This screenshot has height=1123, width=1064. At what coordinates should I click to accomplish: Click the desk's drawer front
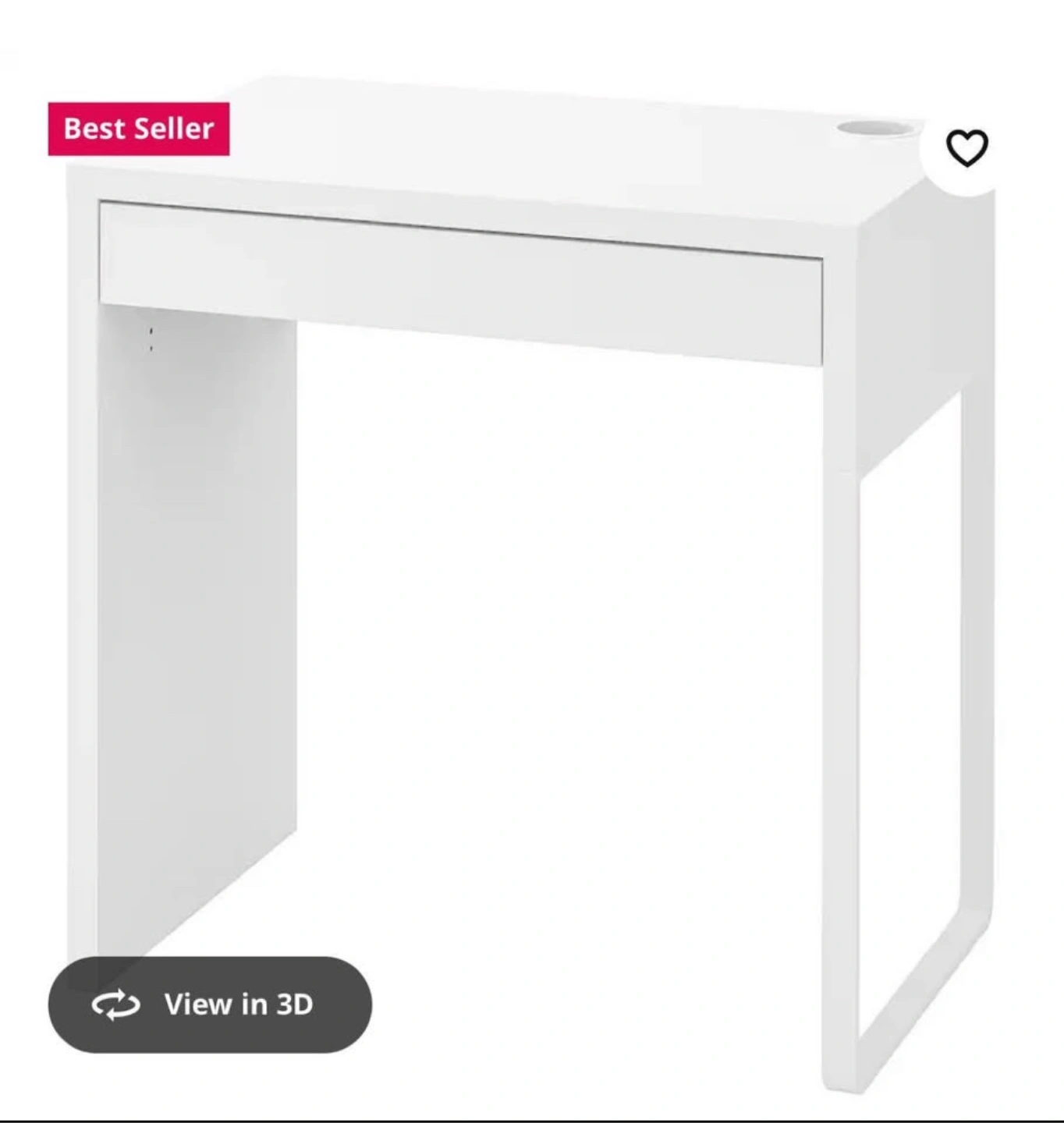click(x=461, y=282)
